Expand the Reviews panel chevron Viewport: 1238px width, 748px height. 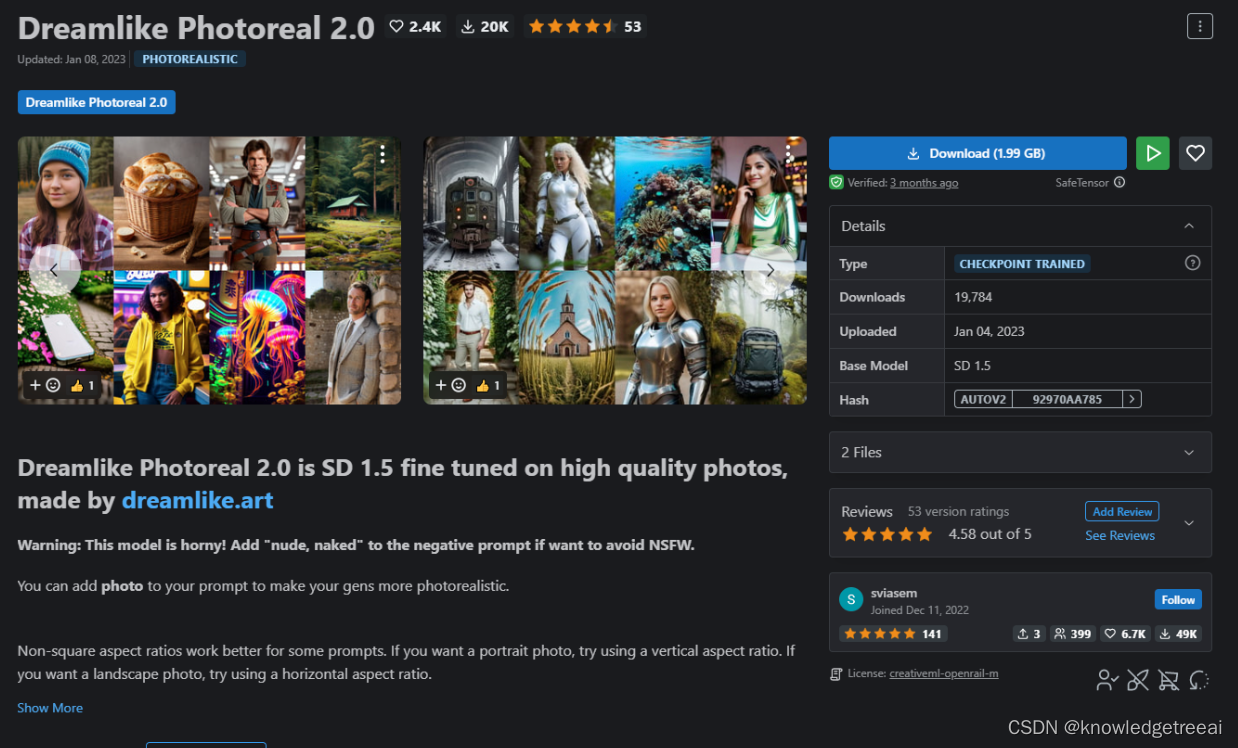pyautogui.click(x=1189, y=523)
